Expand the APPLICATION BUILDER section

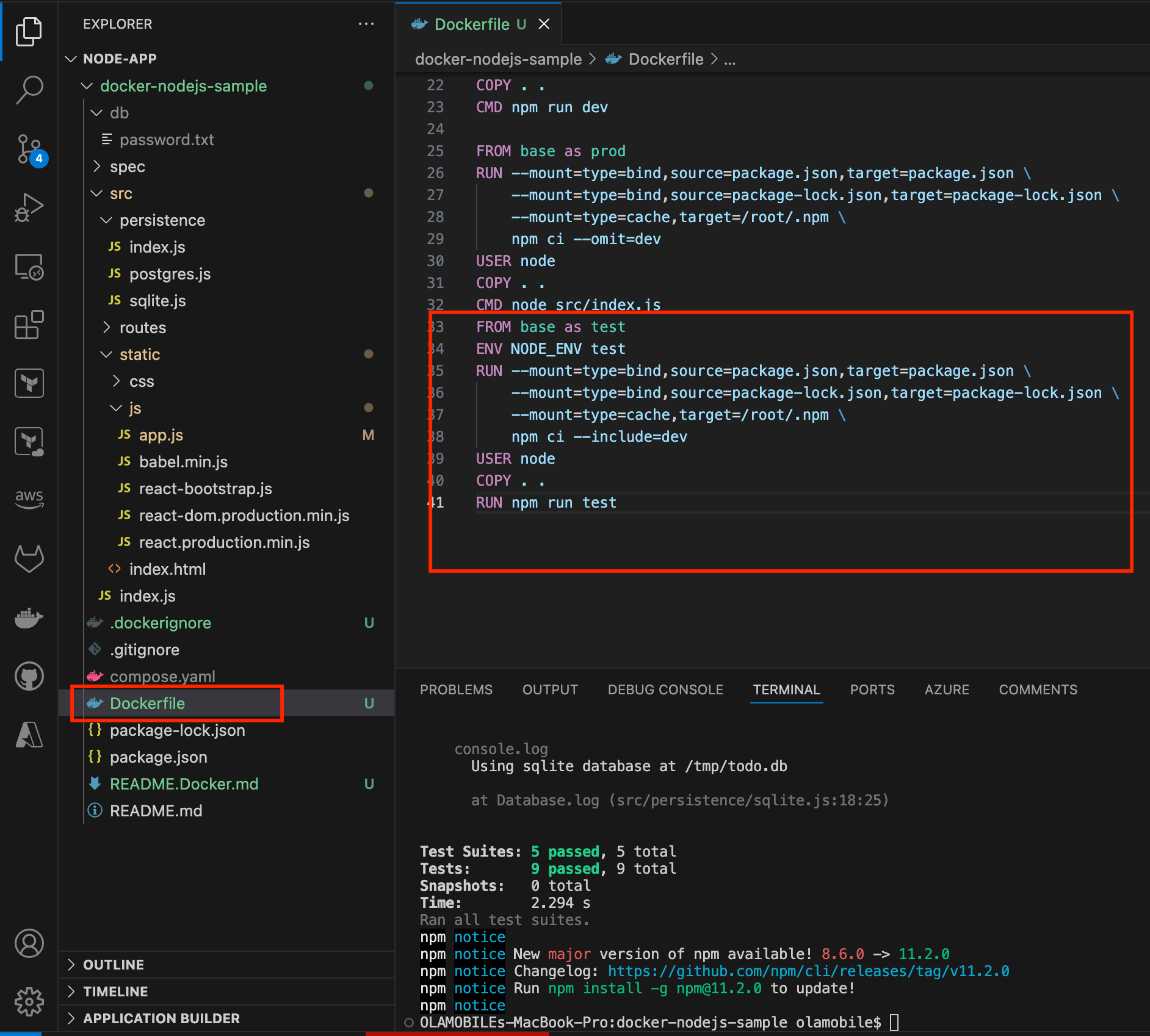[226, 1018]
